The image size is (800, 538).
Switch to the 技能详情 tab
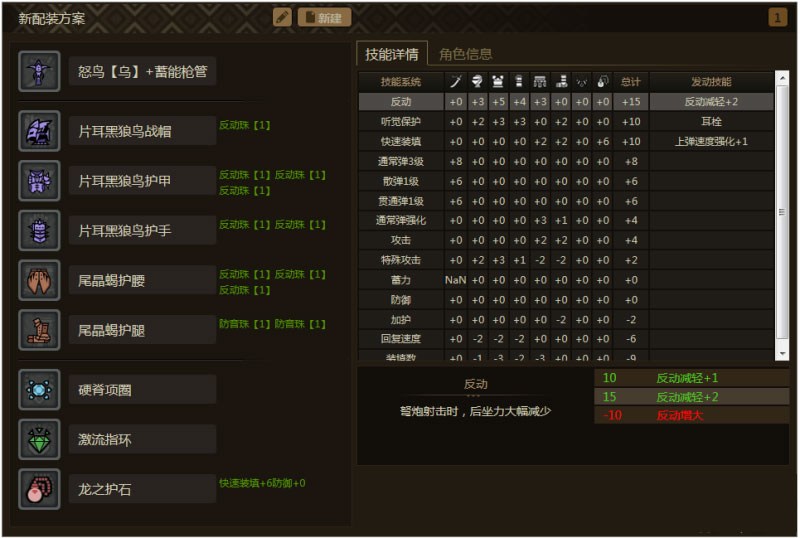tap(392, 54)
